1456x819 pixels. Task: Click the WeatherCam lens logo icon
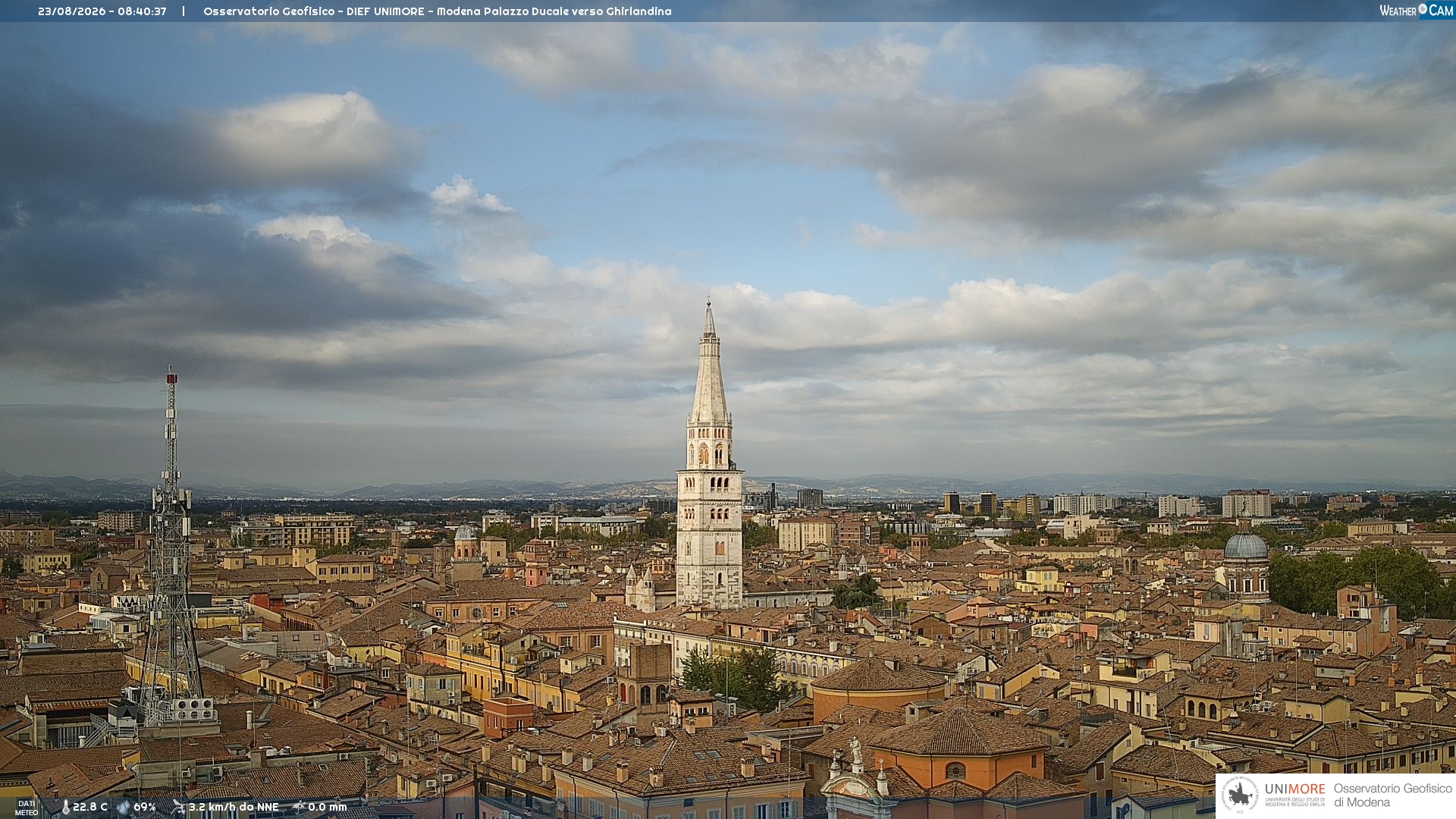1423,10
